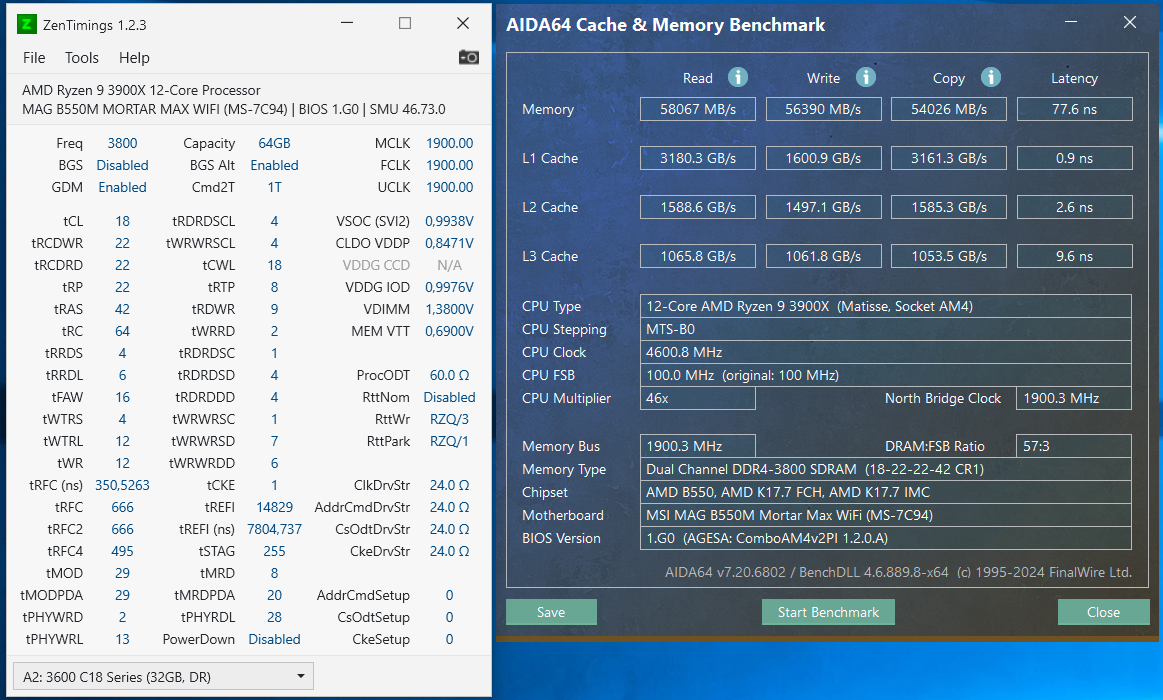Click the L2 Cache Latency value 2.6 ns
Image resolution: width=1163 pixels, height=700 pixels.
click(1075, 207)
